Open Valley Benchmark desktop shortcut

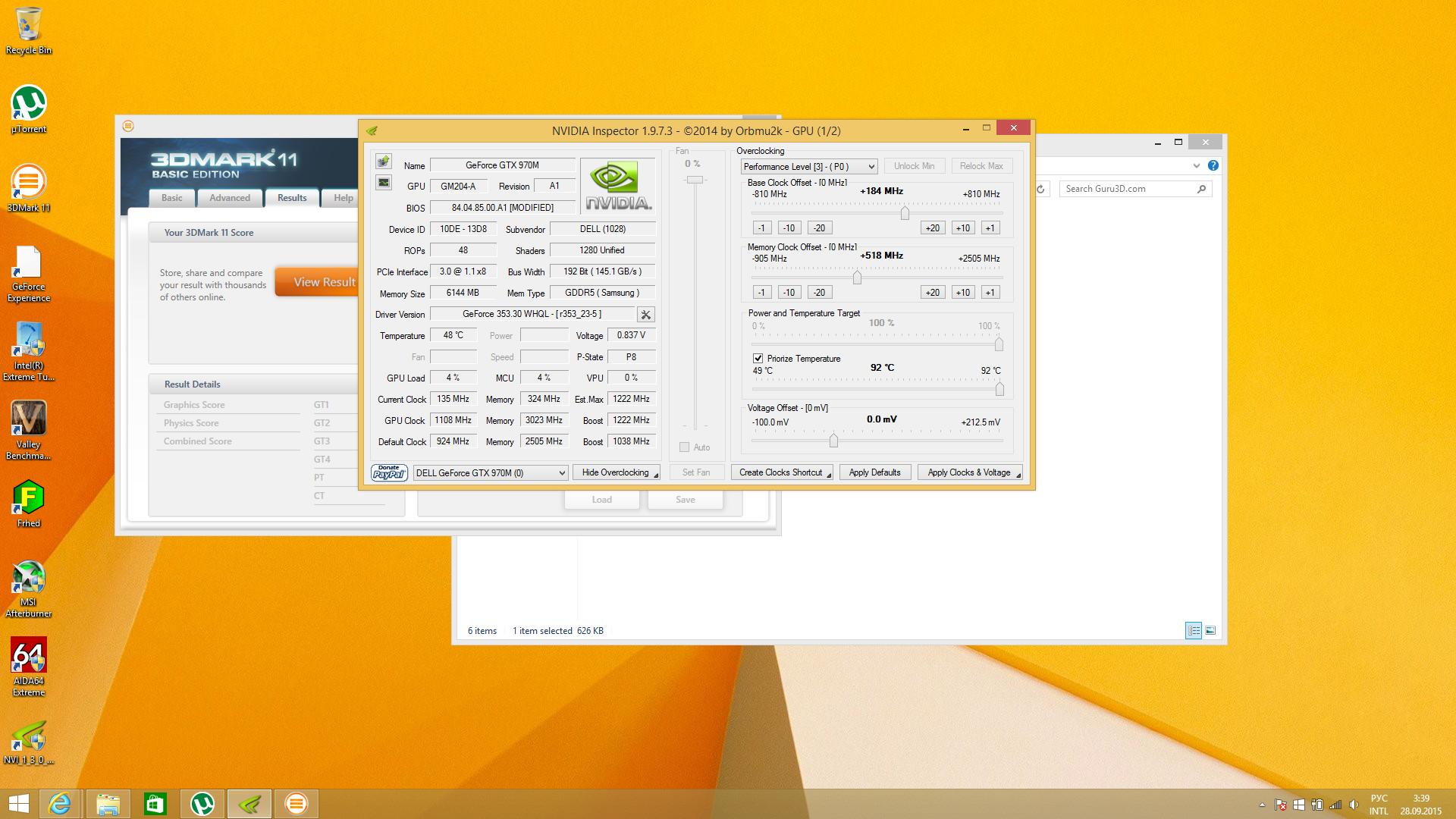tap(29, 431)
